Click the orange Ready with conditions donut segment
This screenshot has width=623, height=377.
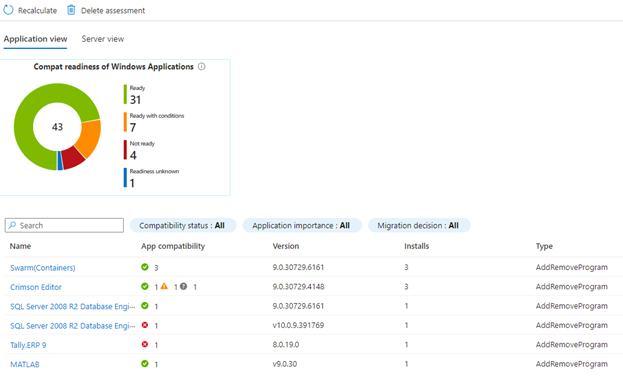(x=90, y=137)
